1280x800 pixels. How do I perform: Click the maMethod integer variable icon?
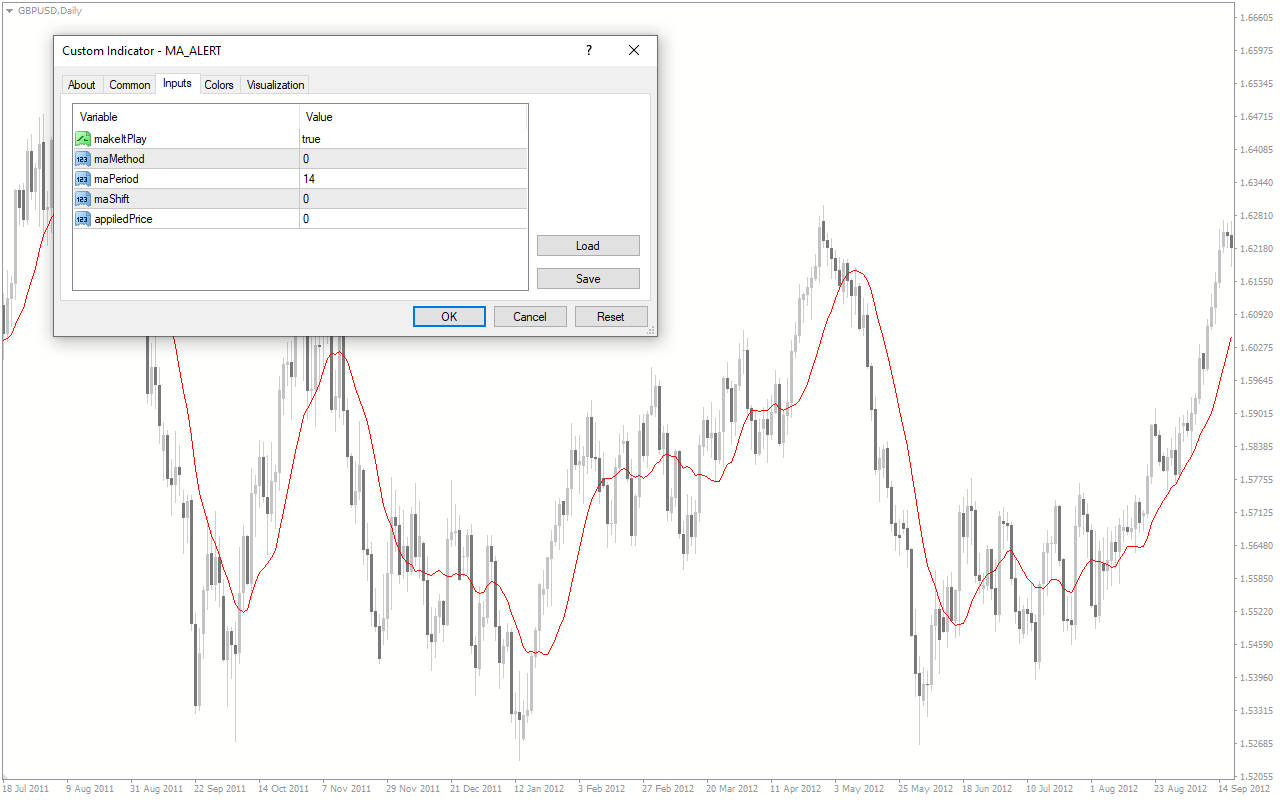point(83,159)
